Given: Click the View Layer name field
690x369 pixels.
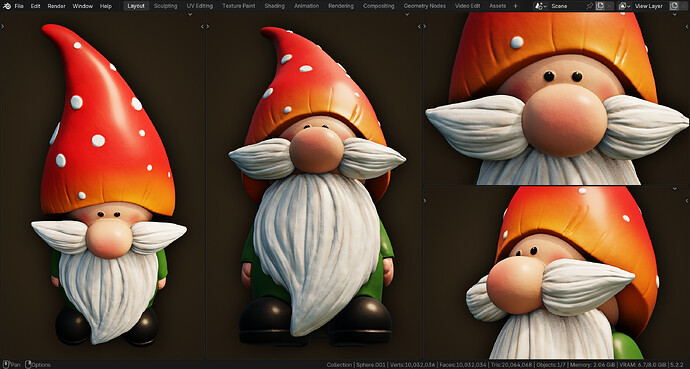Looking at the screenshot, I should point(650,6).
